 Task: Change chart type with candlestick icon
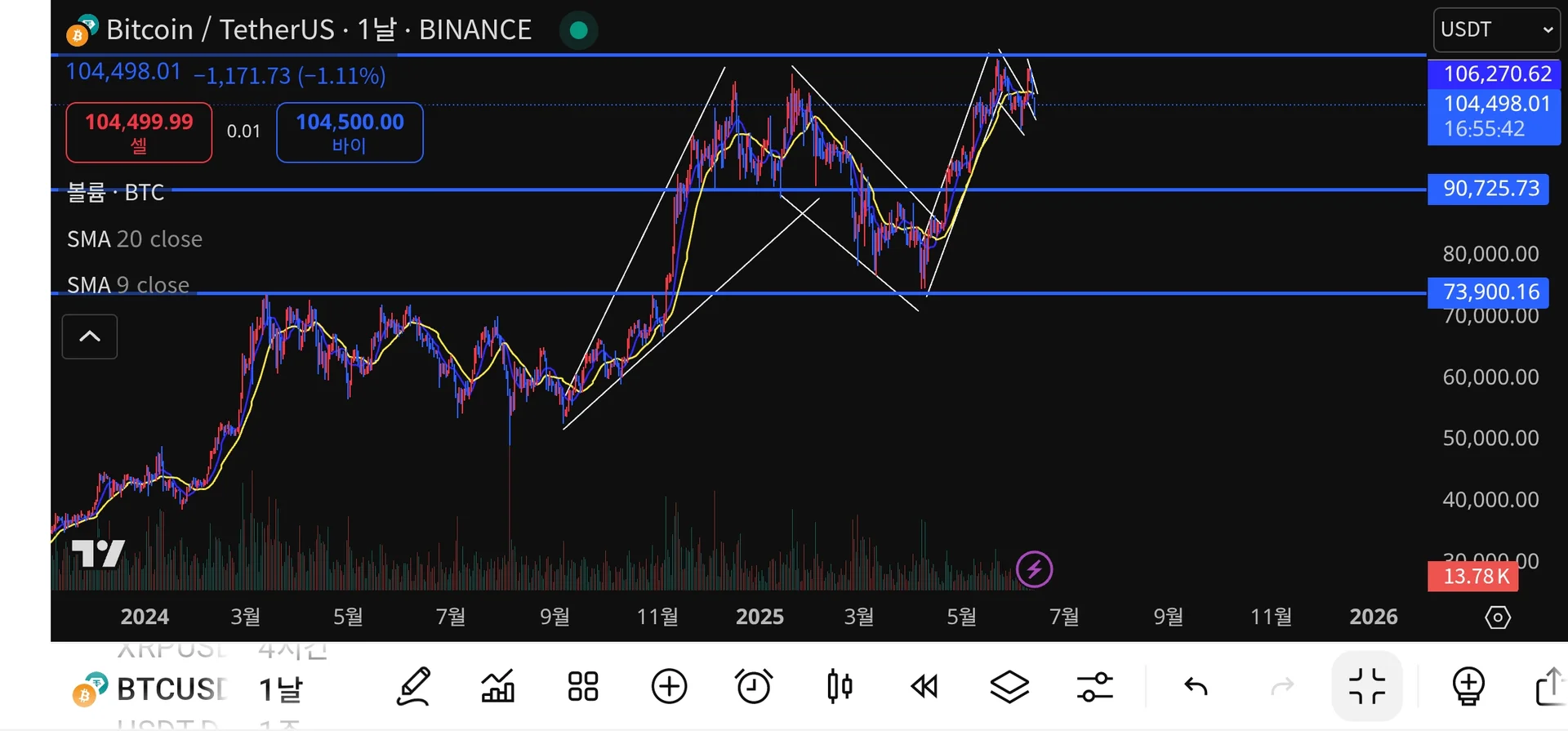[840, 686]
